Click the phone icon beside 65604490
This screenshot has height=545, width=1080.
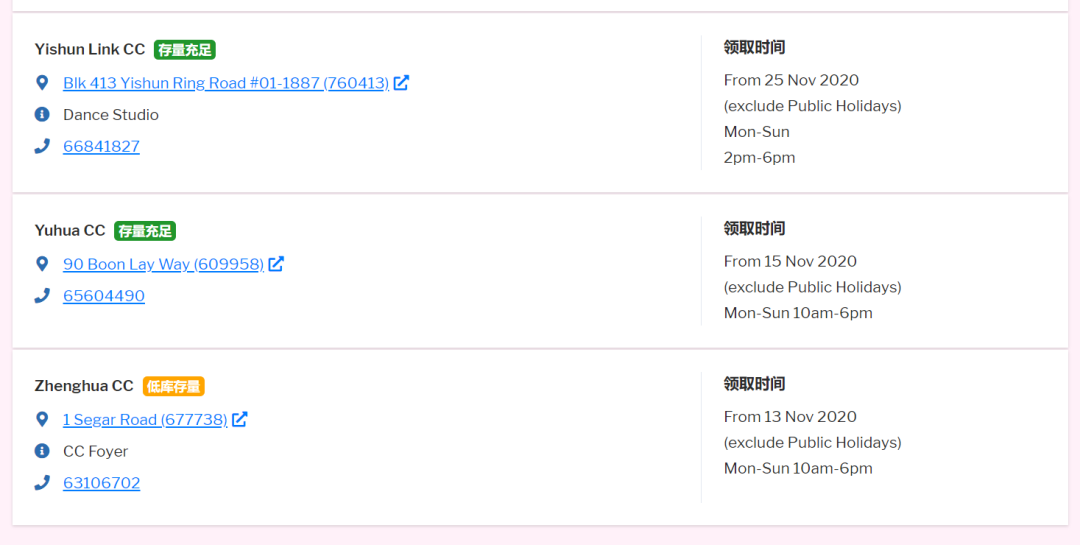42,295
